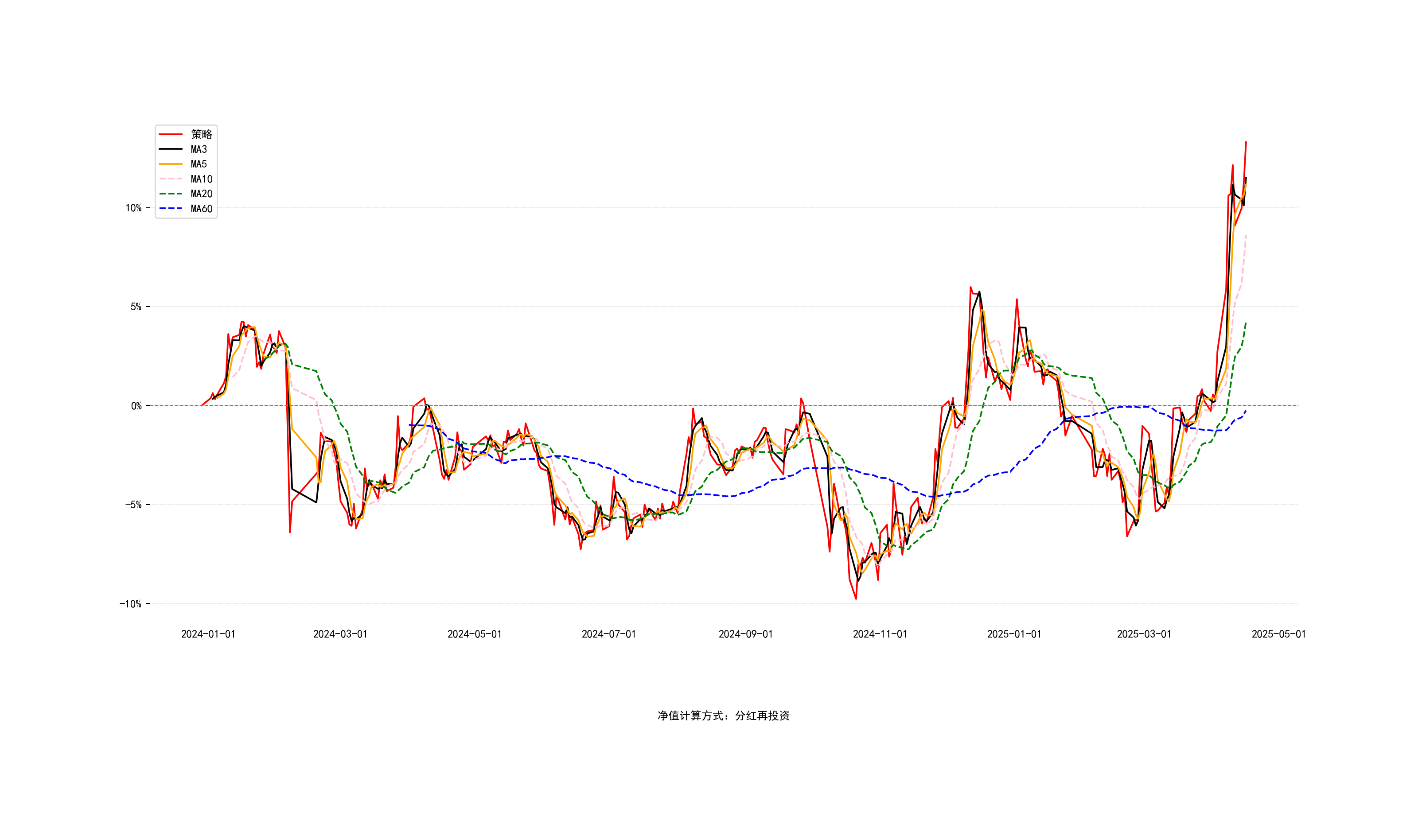Click the -5% y-axis tick label

coord(133,505)
